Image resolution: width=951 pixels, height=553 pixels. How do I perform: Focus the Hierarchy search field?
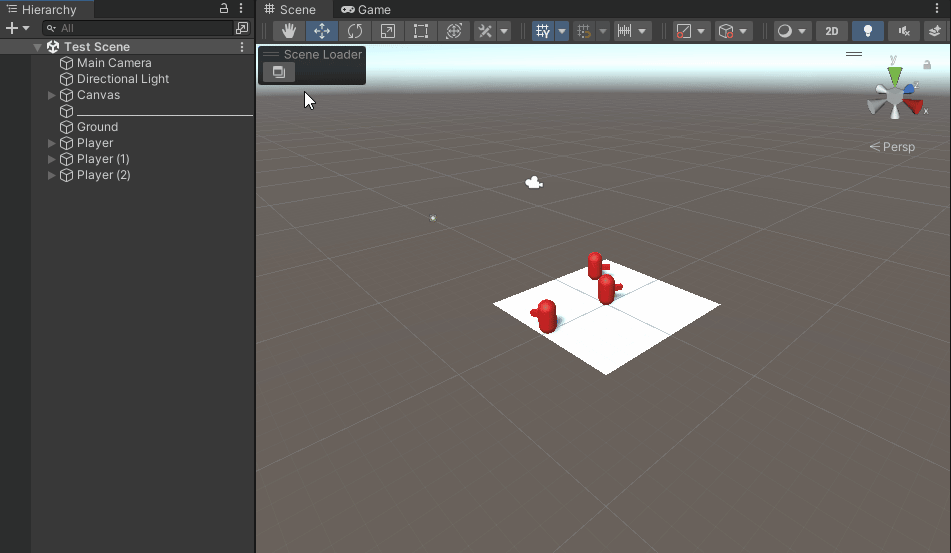point(138,28)
